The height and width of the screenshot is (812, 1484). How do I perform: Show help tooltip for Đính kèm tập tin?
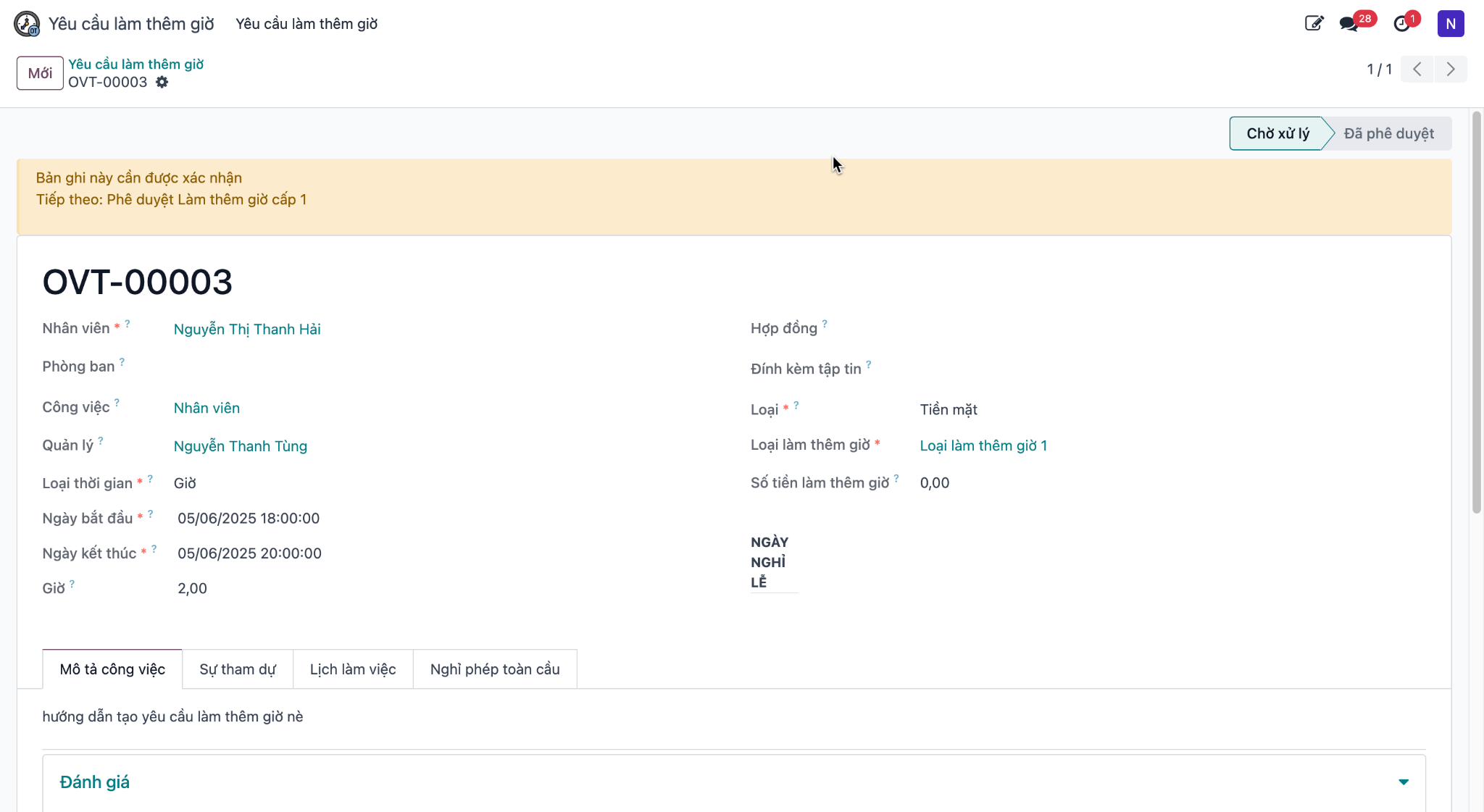[x=869, y=364]
